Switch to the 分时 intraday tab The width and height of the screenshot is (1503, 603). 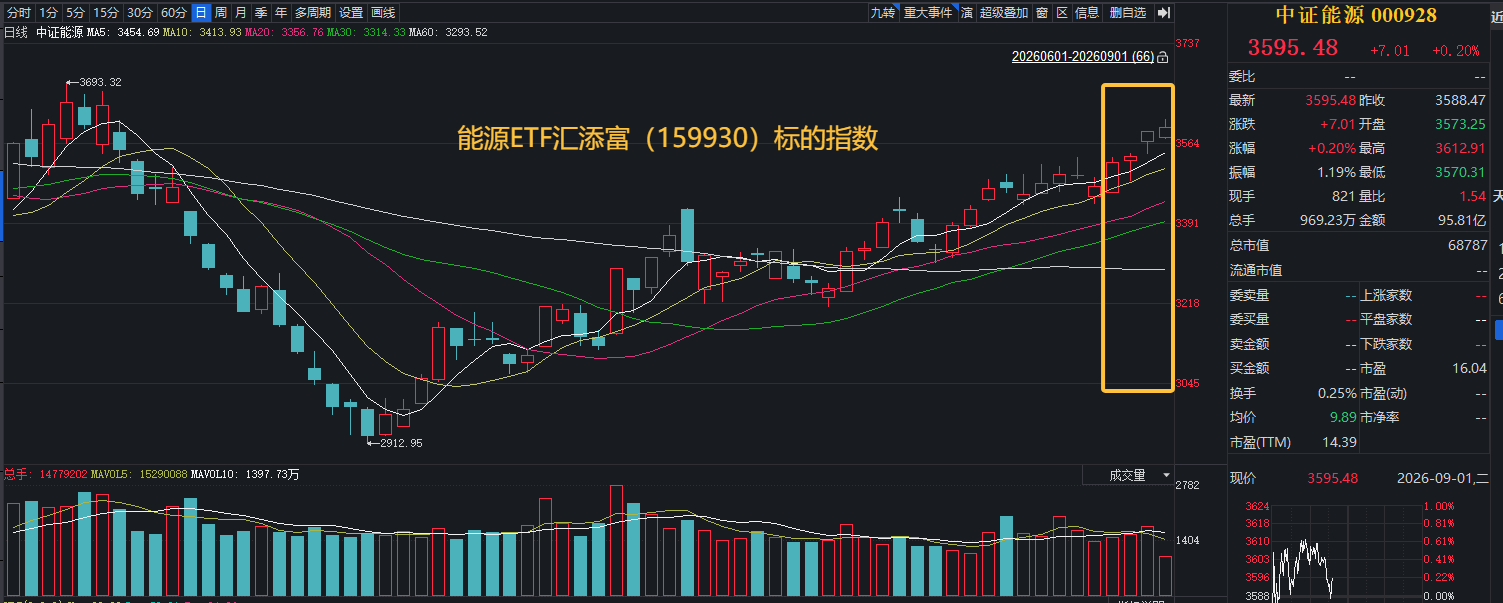(19, 13)
